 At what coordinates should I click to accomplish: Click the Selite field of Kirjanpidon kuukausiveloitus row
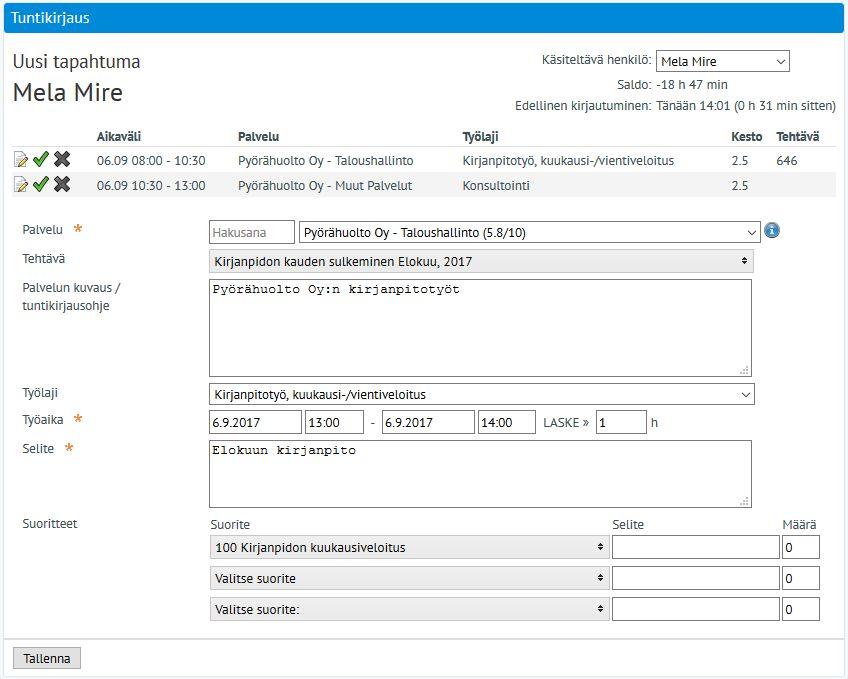pos(695,547)
